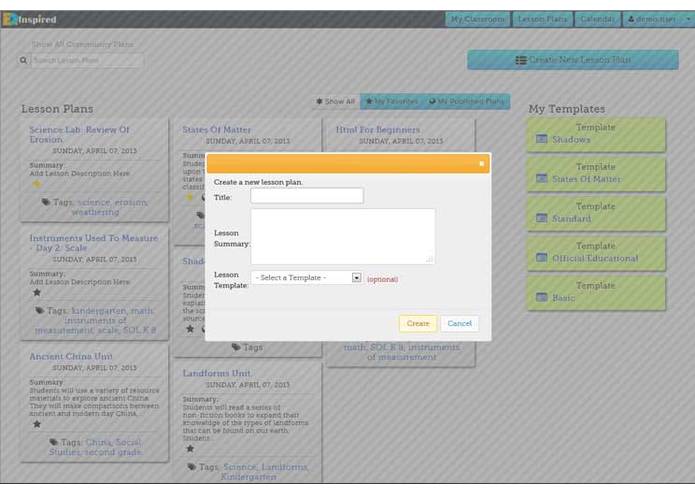Click tag icon on Instruments Used To Measure card
Viewport: 695px width, 494px height.
[x=39, y=311]
